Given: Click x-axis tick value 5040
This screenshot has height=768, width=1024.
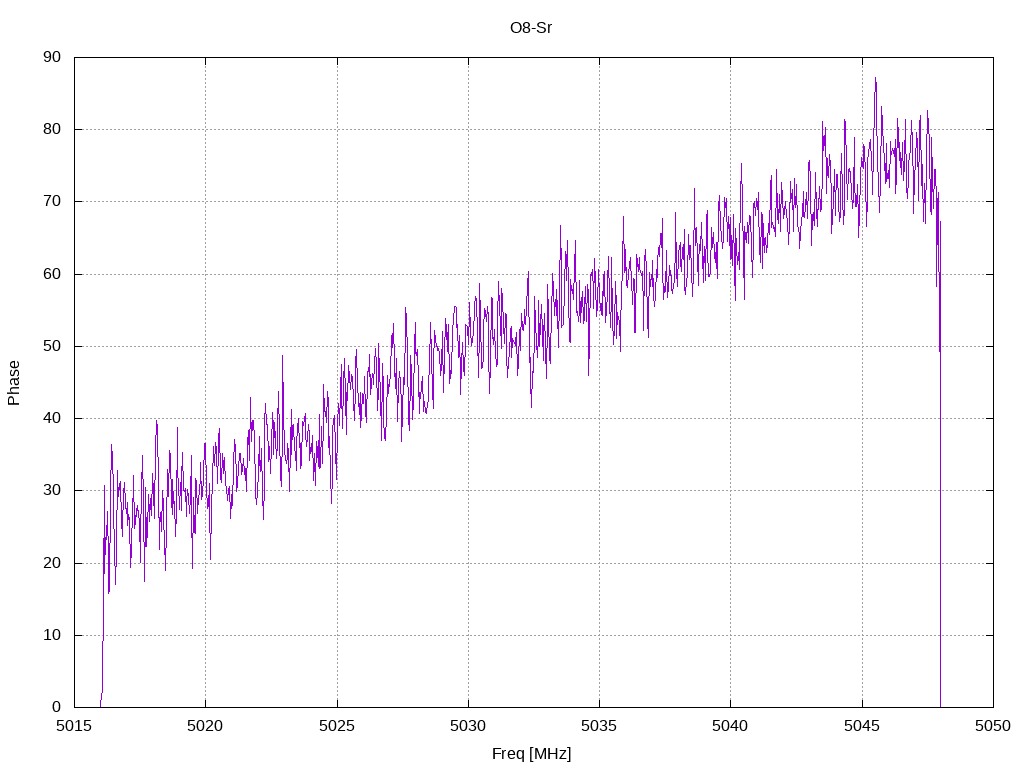Looking at the screenshot, I should (x=730, y=726).
